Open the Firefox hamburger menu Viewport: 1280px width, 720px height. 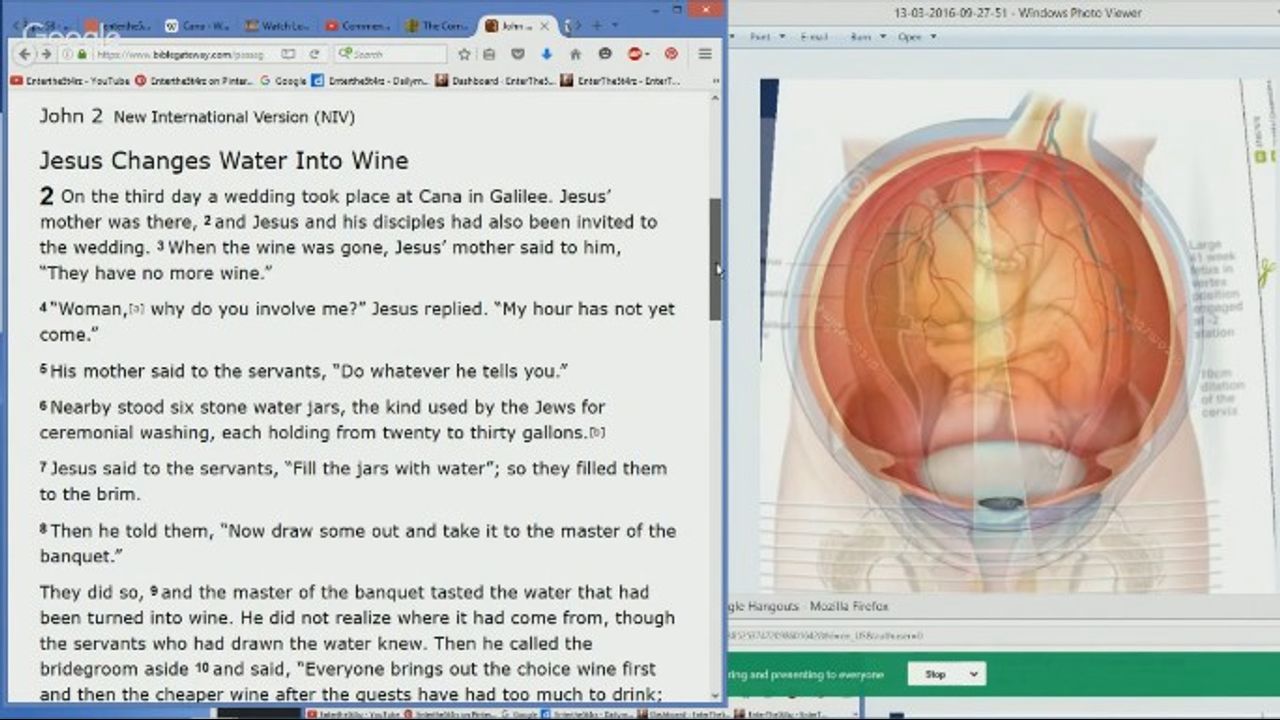[x=705, y=54]
